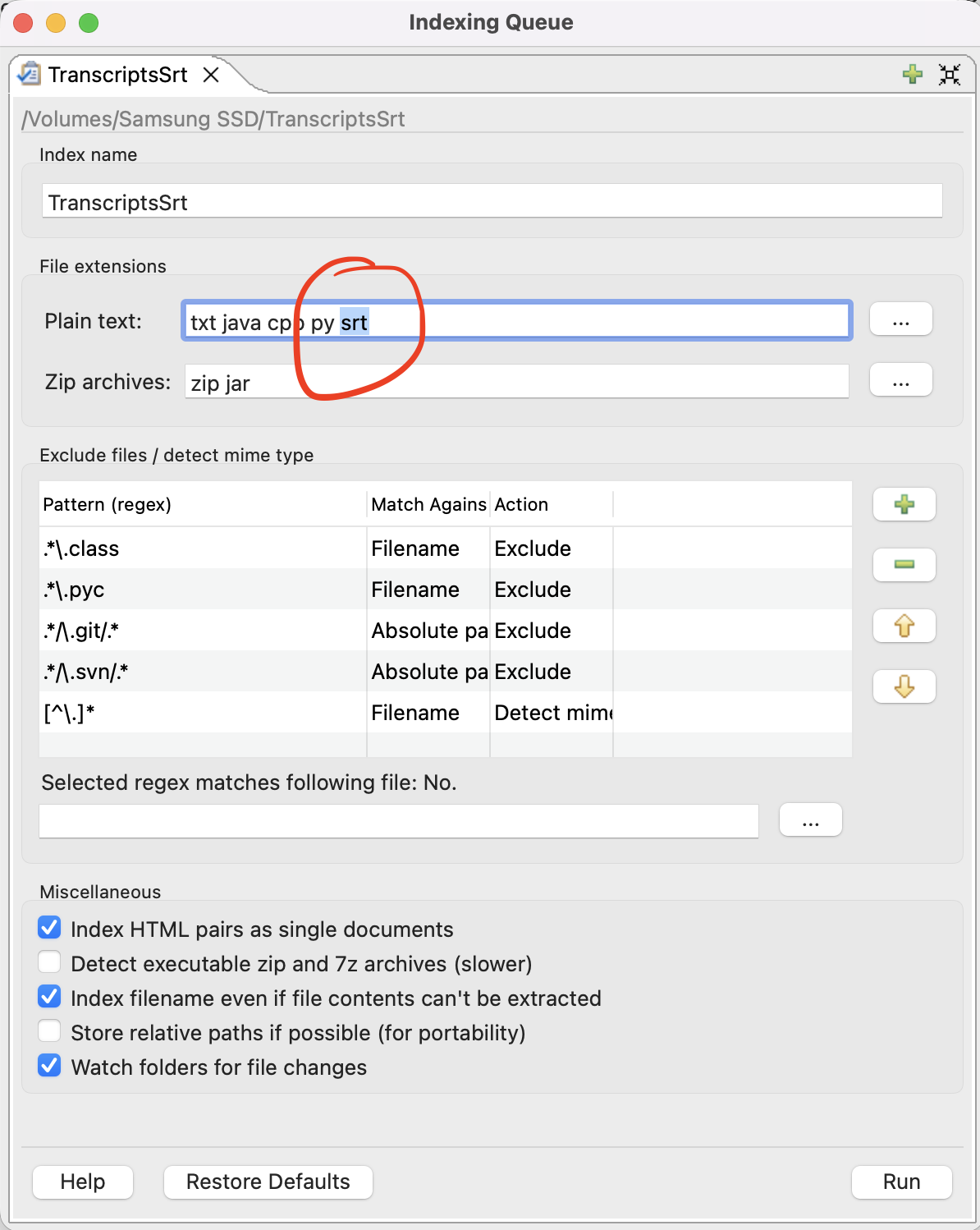Screen dimensions: 980x1230
Task: Click Exclude cell in .*\.pyc row
Action: [x=552, y=590]
